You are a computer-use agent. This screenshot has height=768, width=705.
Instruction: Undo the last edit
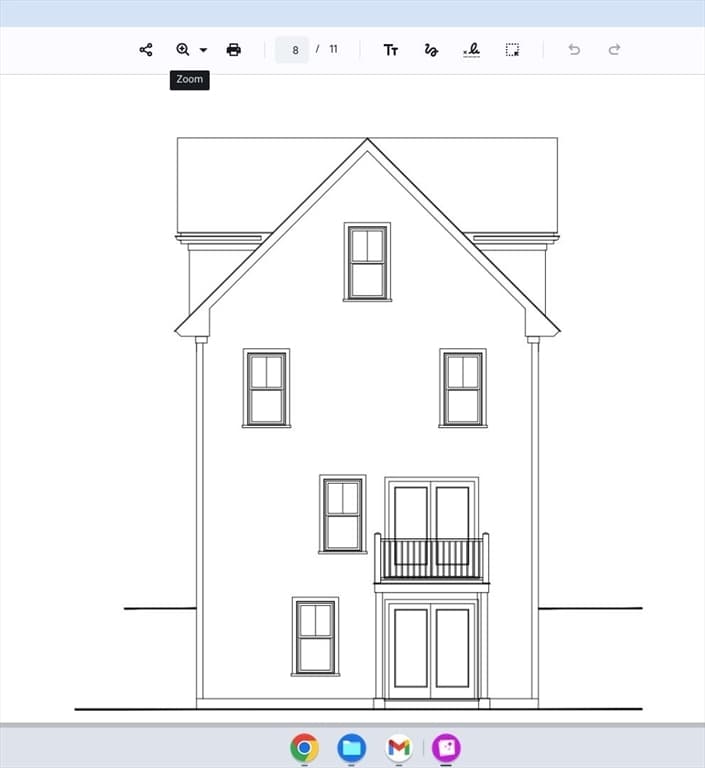tap(574, 49)
